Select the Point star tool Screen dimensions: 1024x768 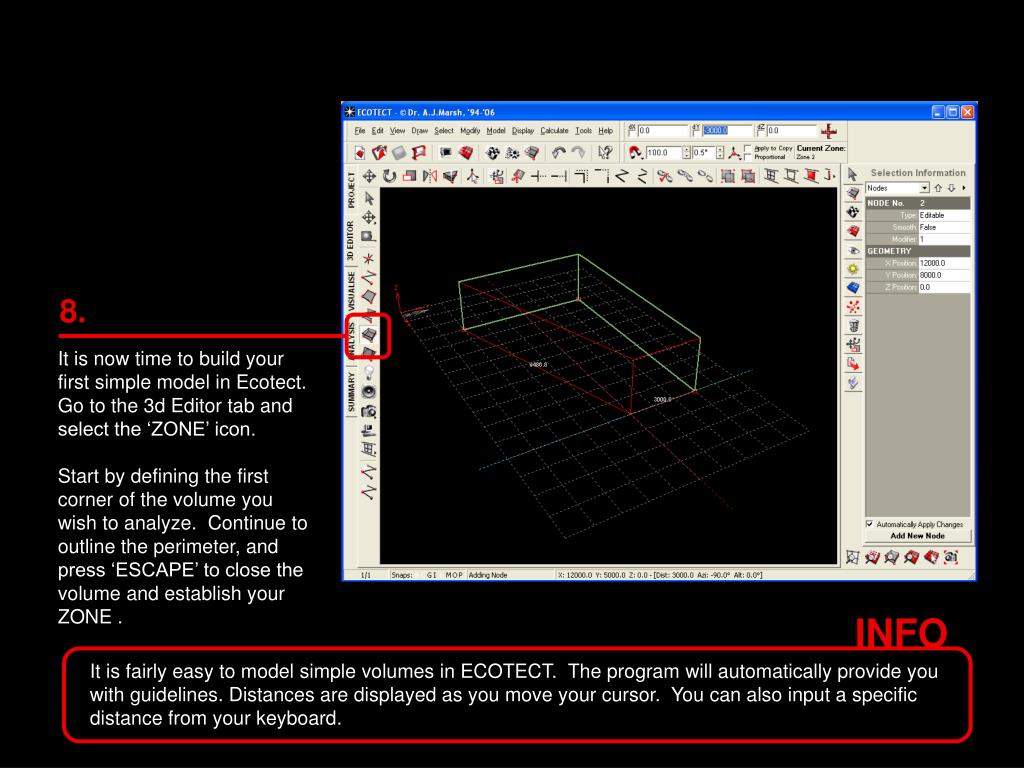369,259
